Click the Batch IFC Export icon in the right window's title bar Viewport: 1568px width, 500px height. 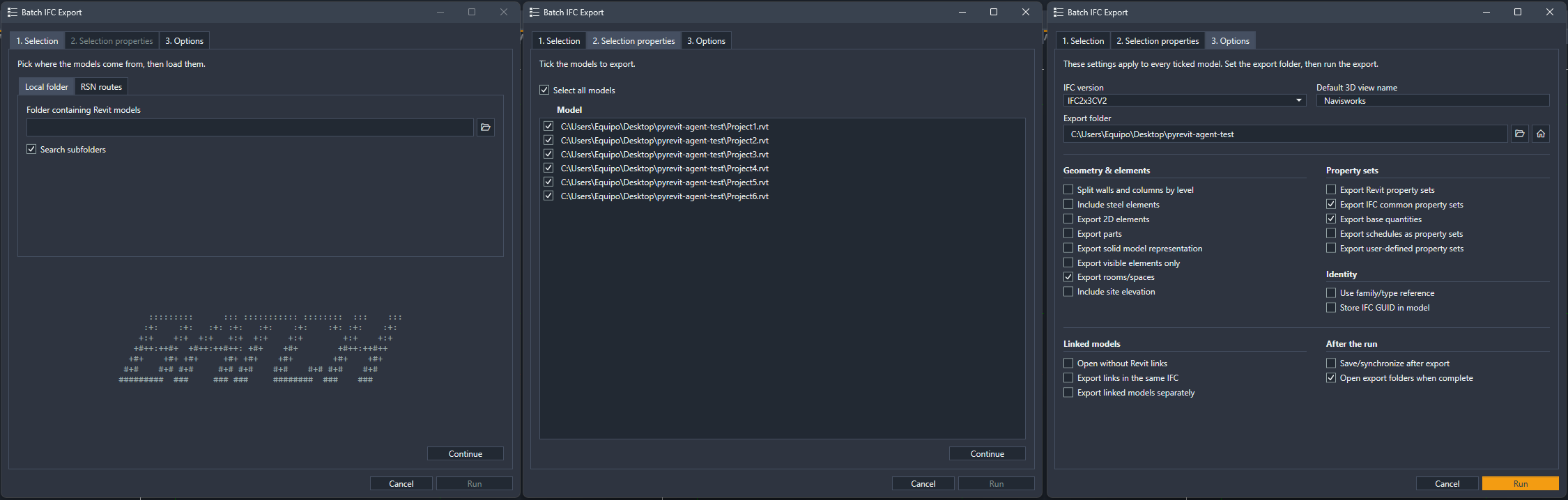click(1059, 12)
